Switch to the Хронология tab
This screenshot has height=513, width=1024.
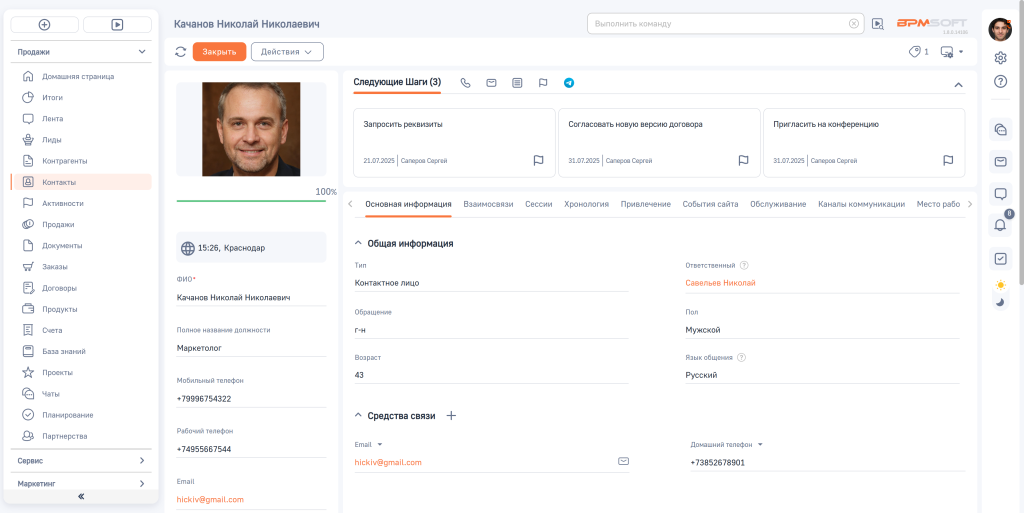pos(586,204)
